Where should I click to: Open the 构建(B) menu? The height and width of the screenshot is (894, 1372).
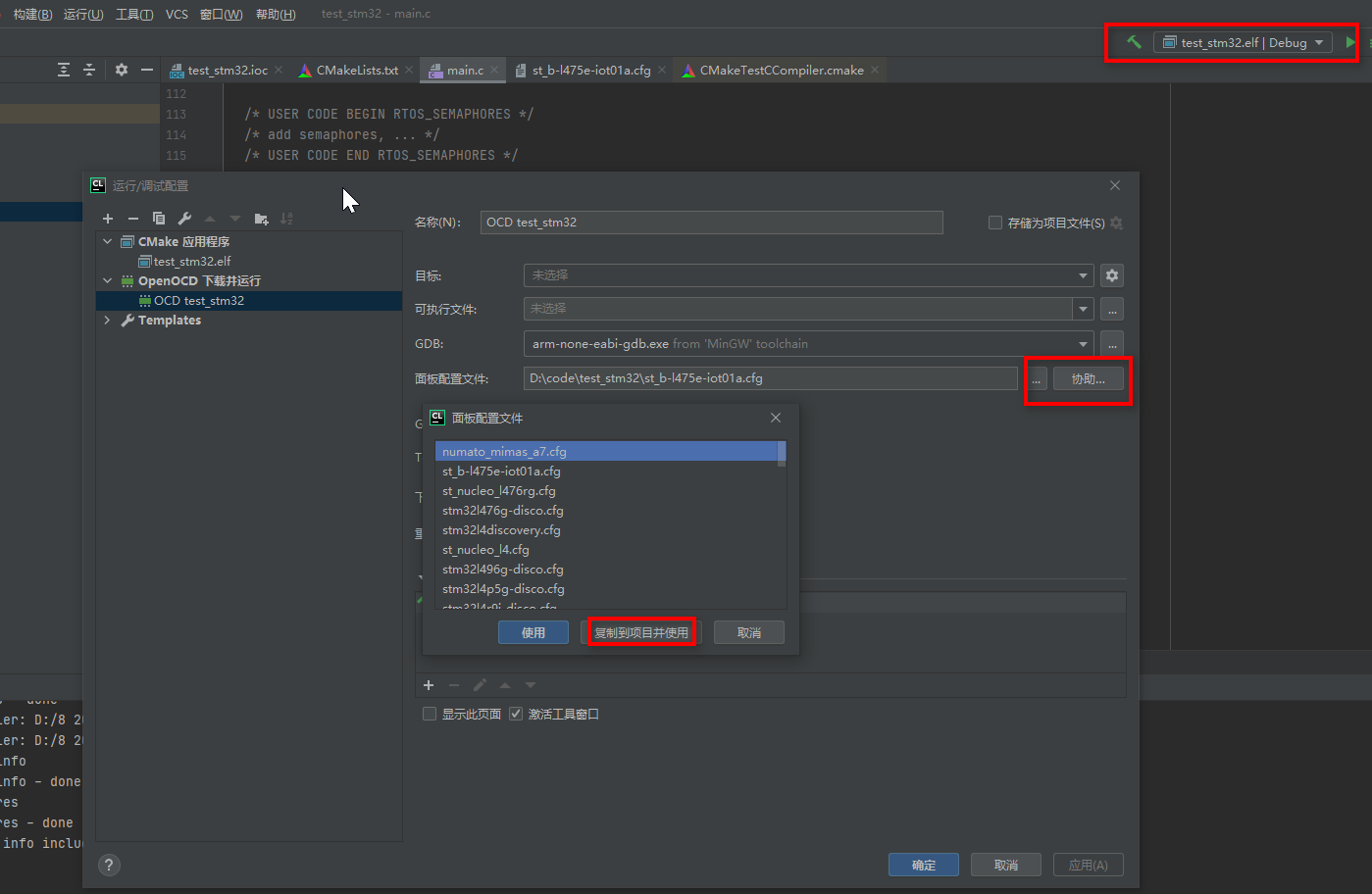click(x=32, y=14)
